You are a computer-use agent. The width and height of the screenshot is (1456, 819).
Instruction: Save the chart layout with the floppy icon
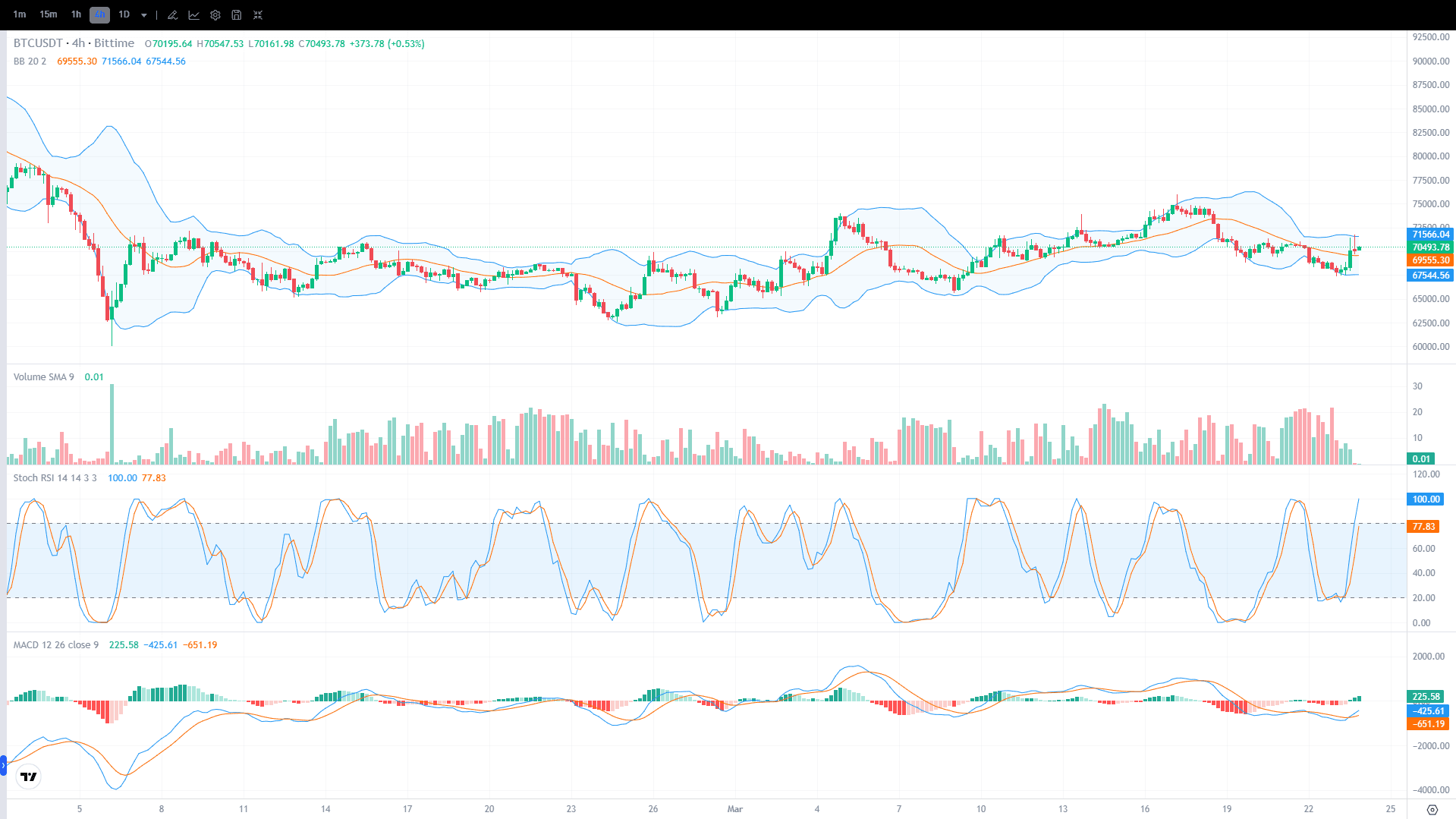(x=237, y=14)
